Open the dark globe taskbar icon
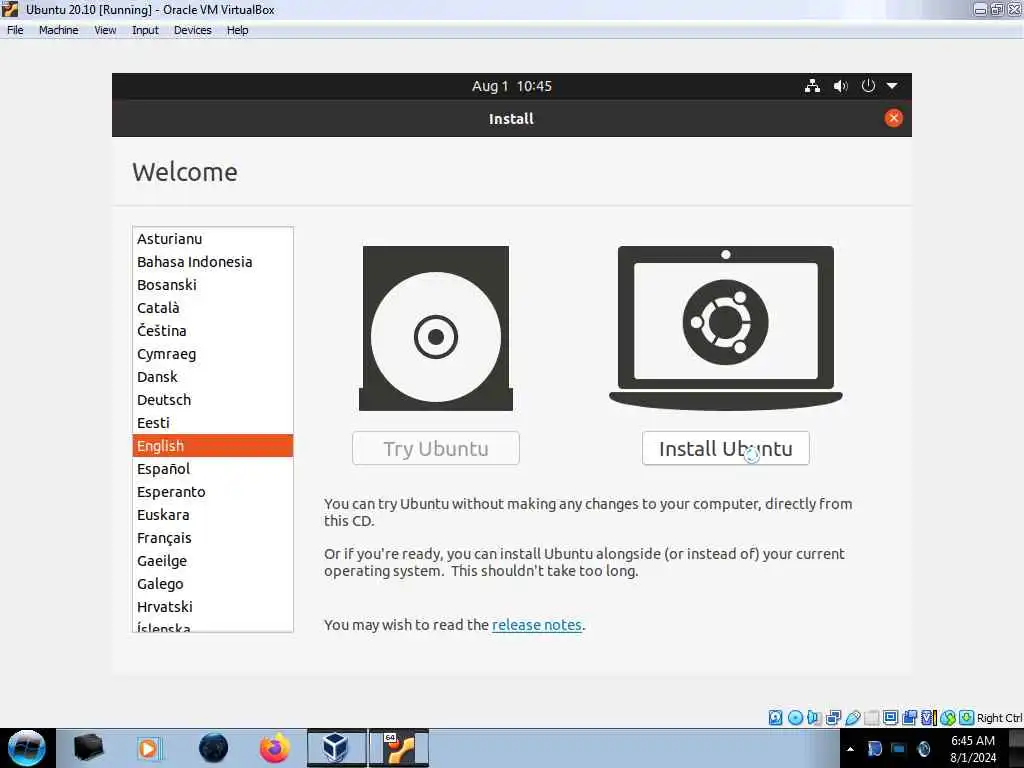Screen dimensions: 1024x768 pyautogui.click(x=213, y=748)
